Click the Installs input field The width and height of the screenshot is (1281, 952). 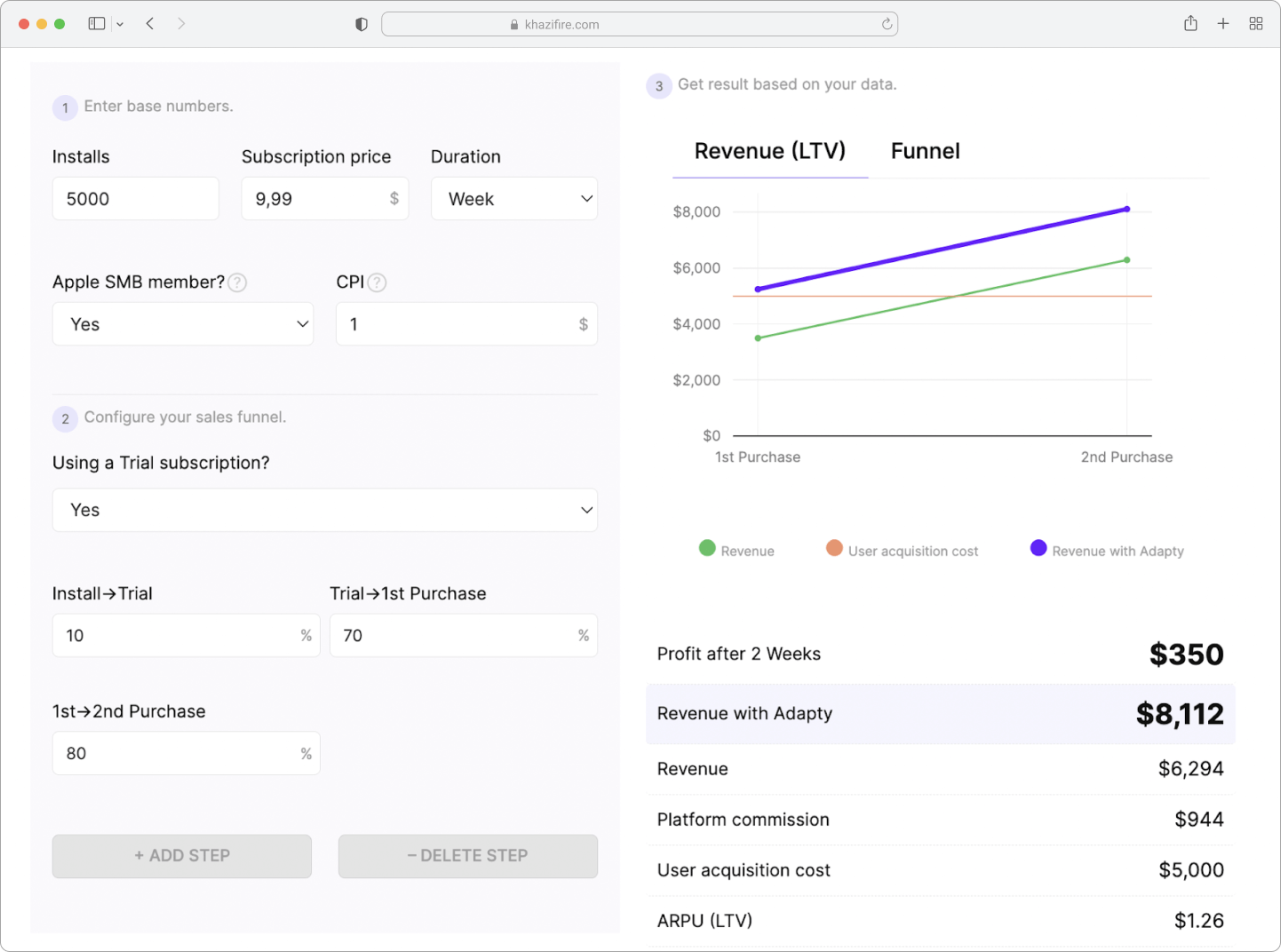tap(136, 199)
